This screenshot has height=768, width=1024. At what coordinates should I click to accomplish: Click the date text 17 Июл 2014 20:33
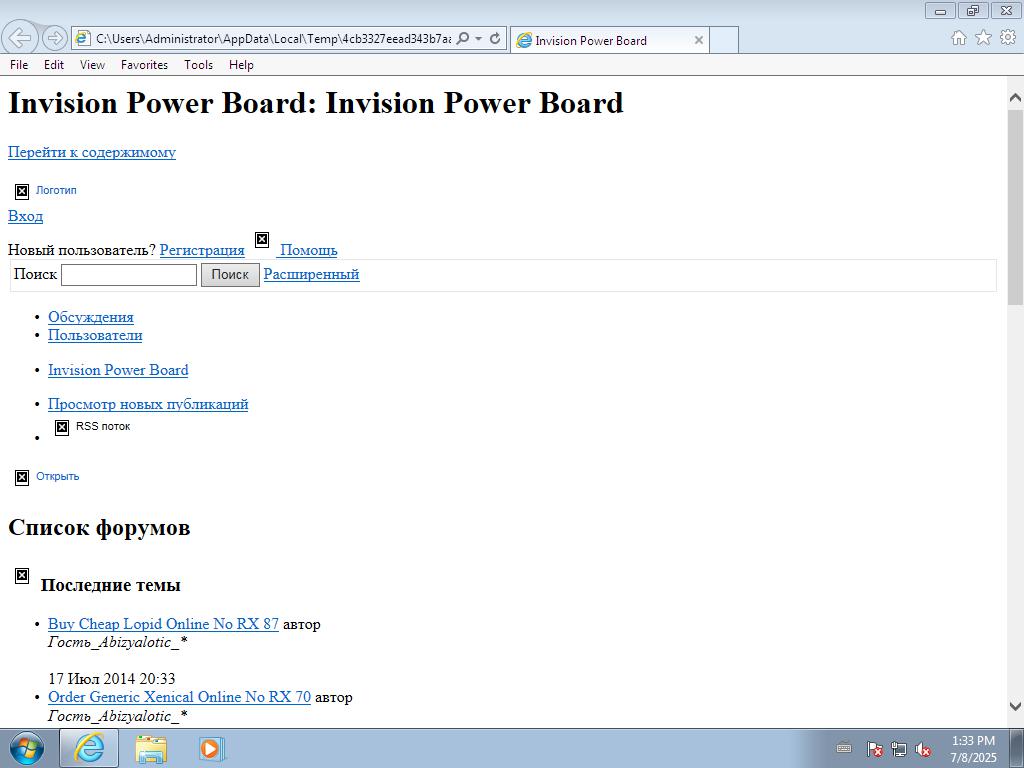[x=112, y=679]
